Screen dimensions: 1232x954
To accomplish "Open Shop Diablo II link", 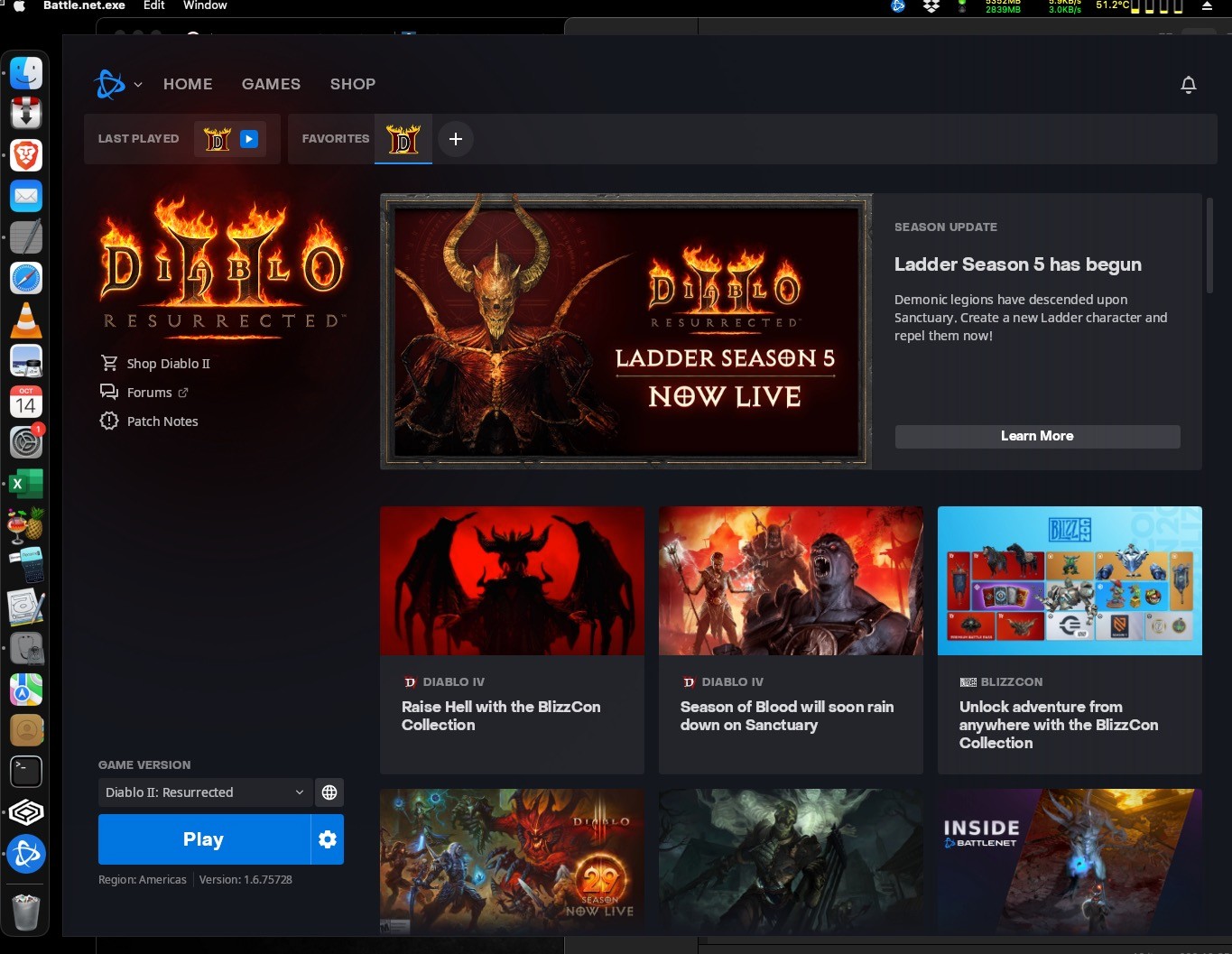I will coord(168,364).
